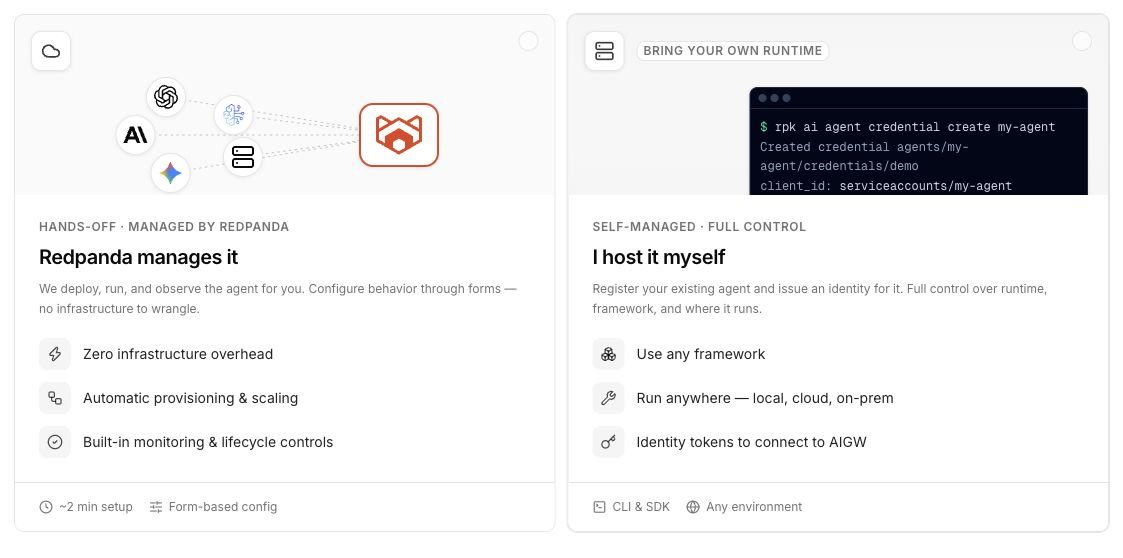1123x558 pixels.
Task: Select the I host it myself radio button
Action: [1082, 42]
